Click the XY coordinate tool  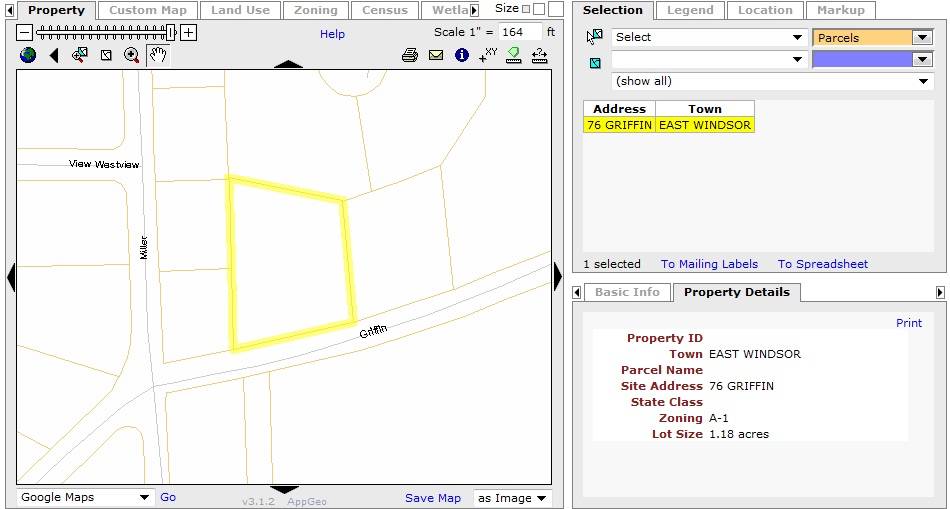[x=488, y=55]
